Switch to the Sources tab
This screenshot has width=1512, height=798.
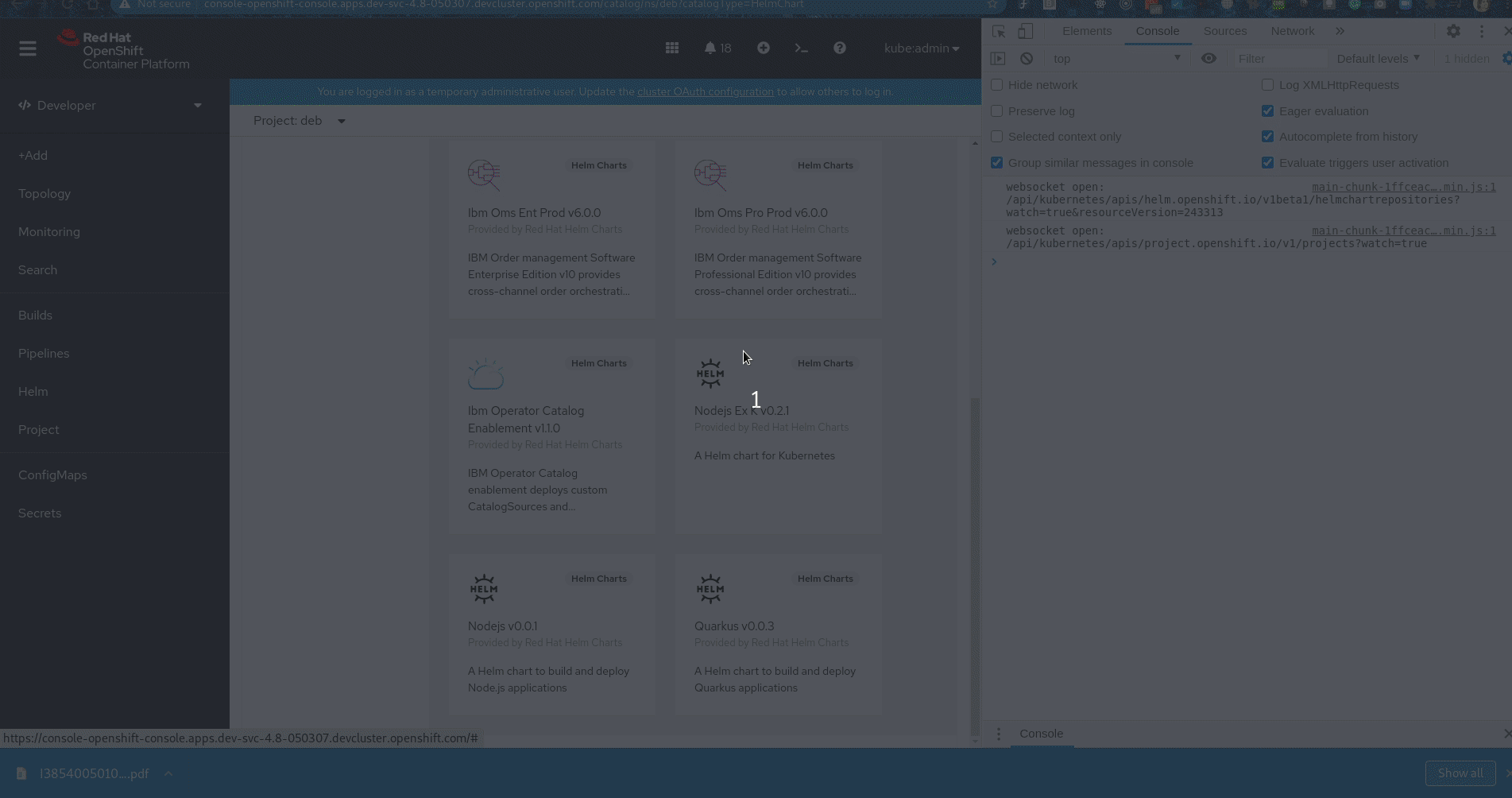(x=1224, y=31)
